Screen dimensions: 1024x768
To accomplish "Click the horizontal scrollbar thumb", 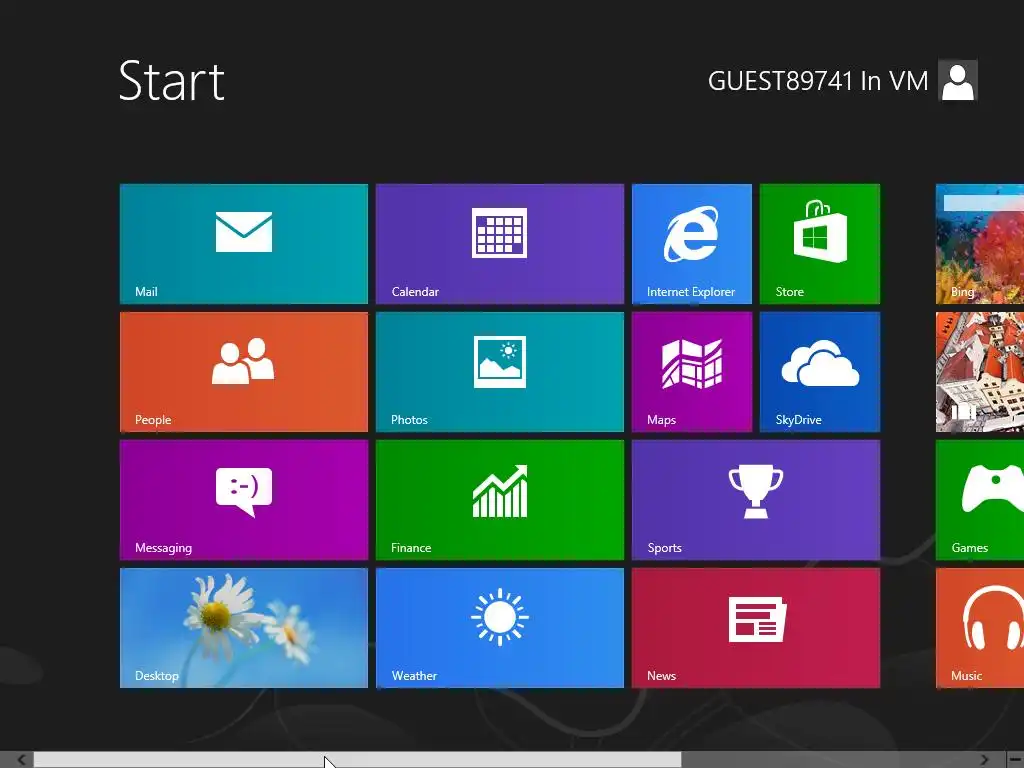I will 357,760.
